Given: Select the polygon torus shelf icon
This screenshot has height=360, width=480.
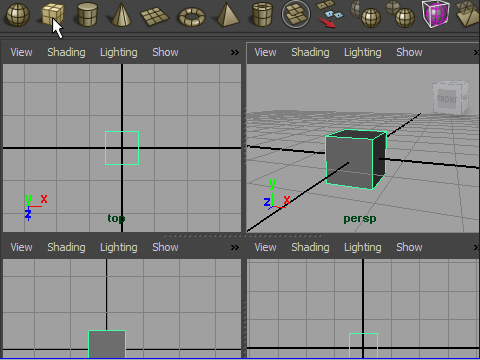Looking at the screenshot, I should point(192,17).
